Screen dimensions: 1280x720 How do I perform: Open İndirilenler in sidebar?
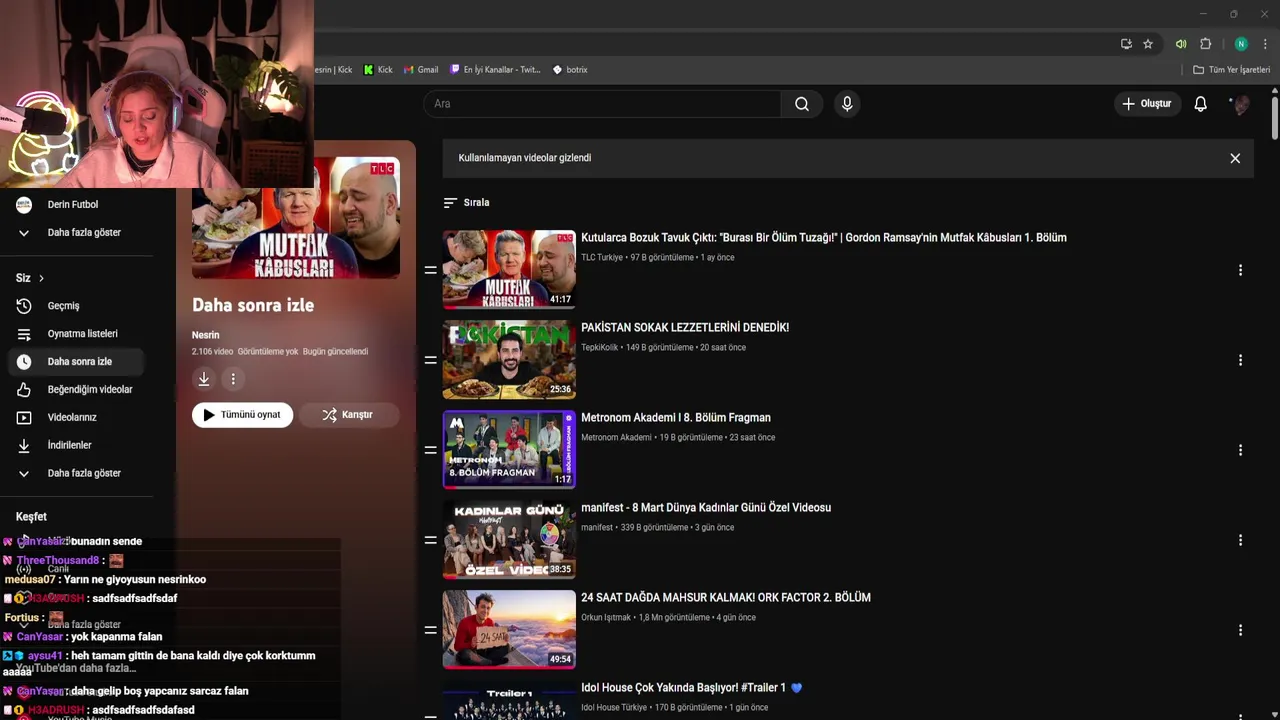tap(76, 445)
